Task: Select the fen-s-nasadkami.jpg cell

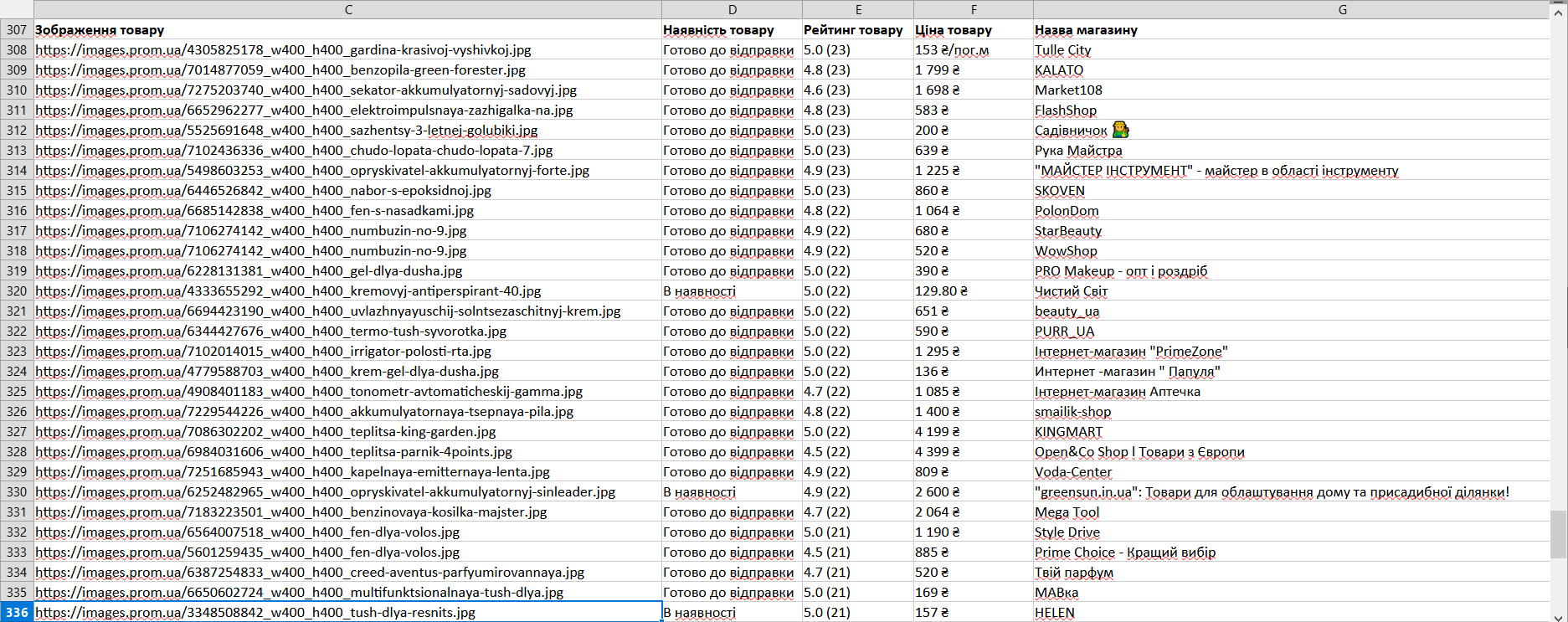Action: 347,210
